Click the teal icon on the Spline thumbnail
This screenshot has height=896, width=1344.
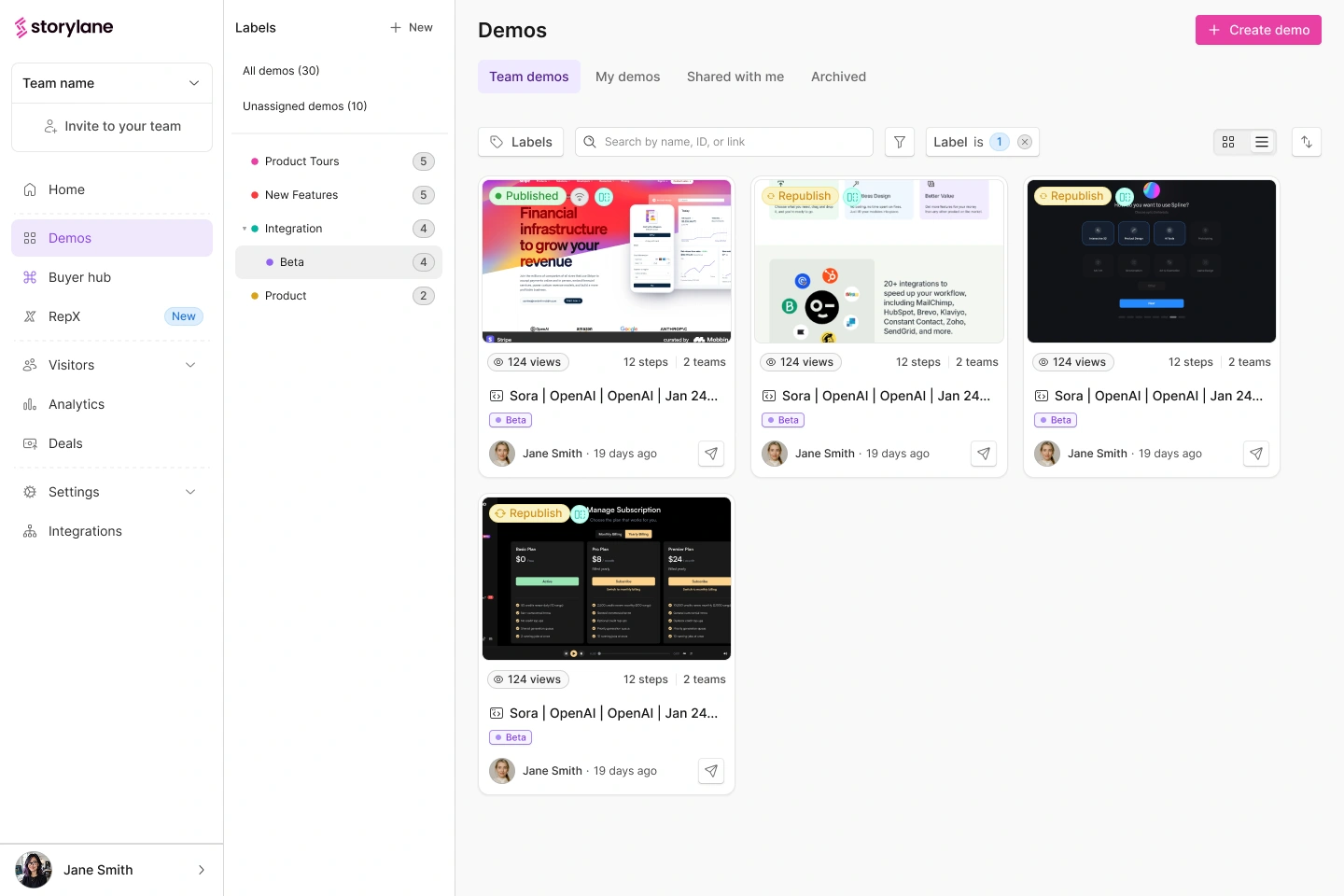1125,196
